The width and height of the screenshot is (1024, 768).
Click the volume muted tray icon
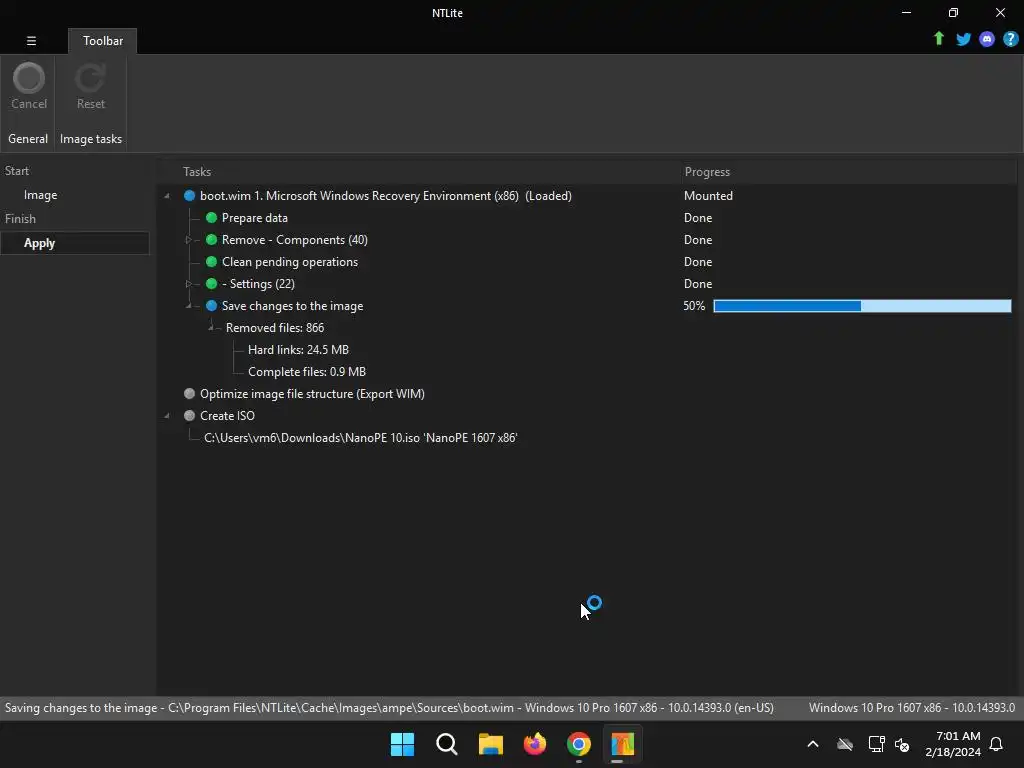point(902,744)
